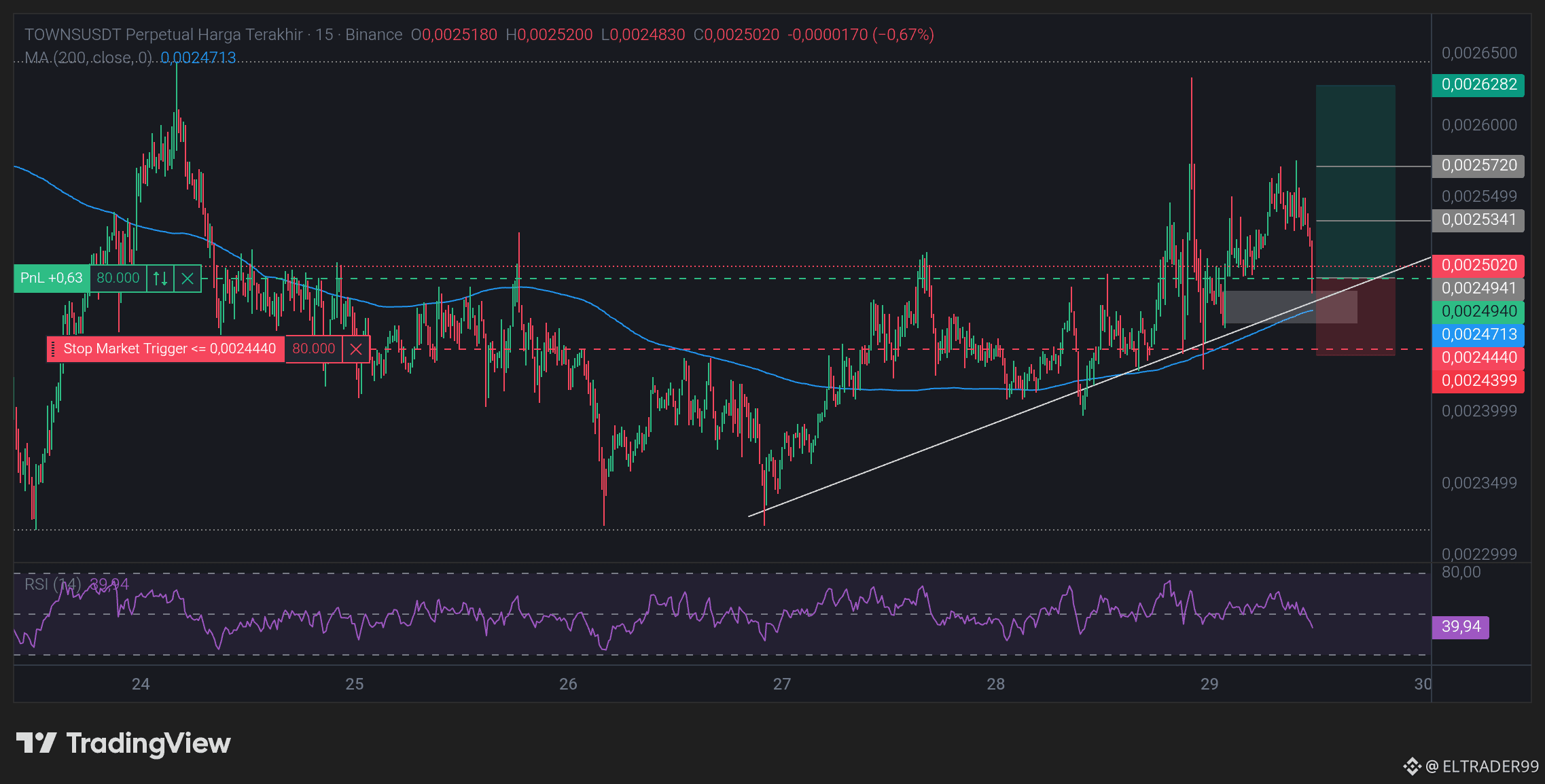Click the 0,0022999 price axis tick
This screenshot has width=1545, height=784.
(x=1479, y=554)
